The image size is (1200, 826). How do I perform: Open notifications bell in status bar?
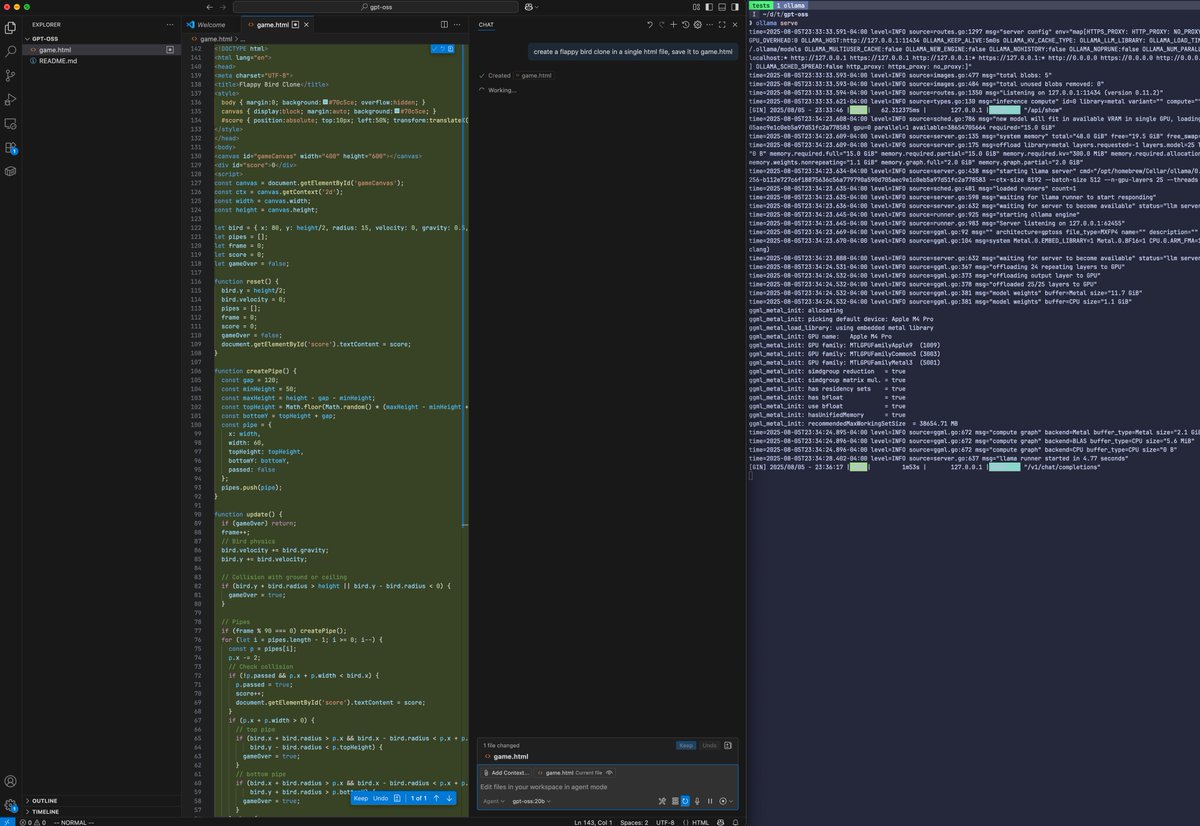coord(735,822)
